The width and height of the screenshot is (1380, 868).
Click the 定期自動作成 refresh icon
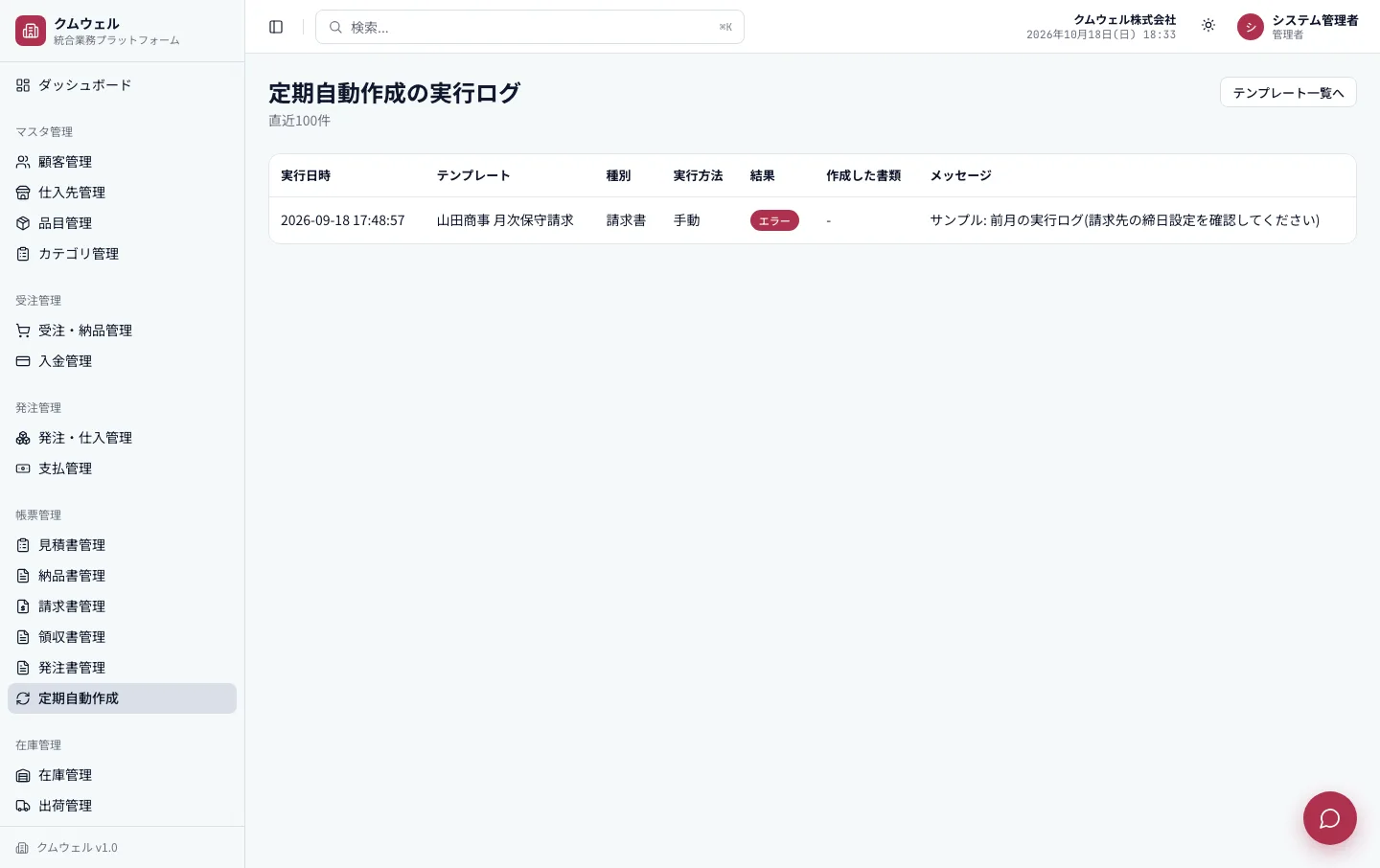point(23,698)
